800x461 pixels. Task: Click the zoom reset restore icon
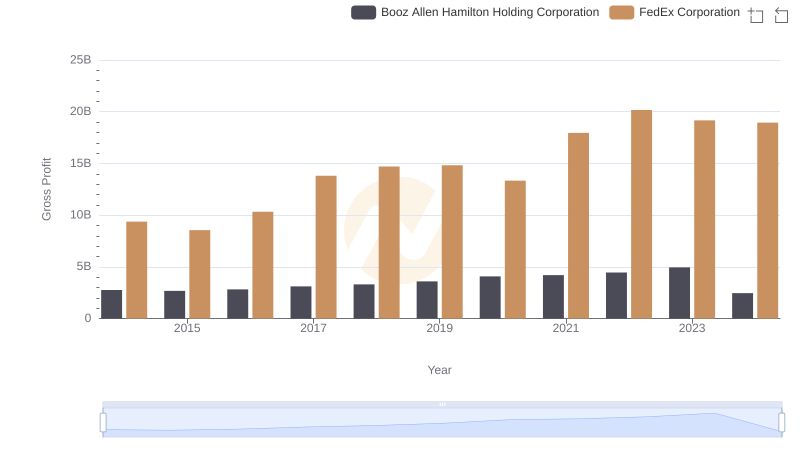(781, 15)
